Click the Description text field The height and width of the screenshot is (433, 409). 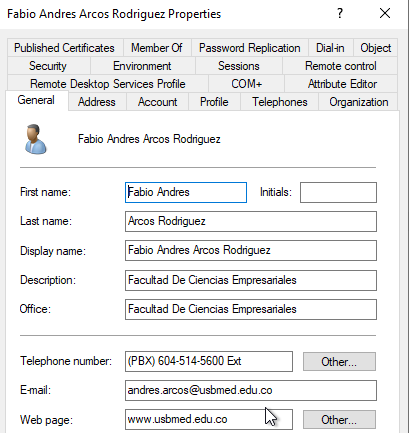251,280
